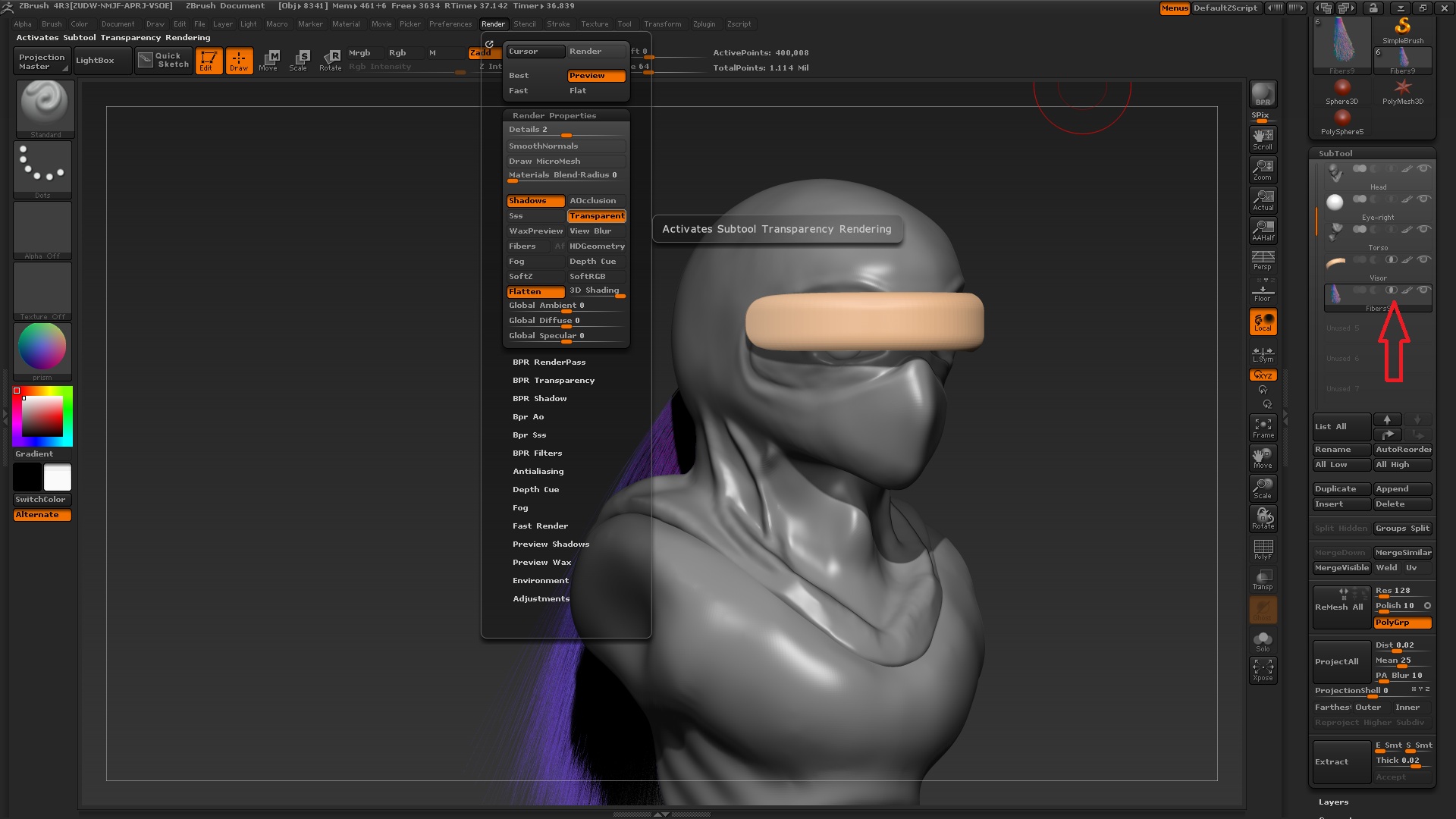
Task: Expand BPR Shadow section
Action: pos(539,399)
